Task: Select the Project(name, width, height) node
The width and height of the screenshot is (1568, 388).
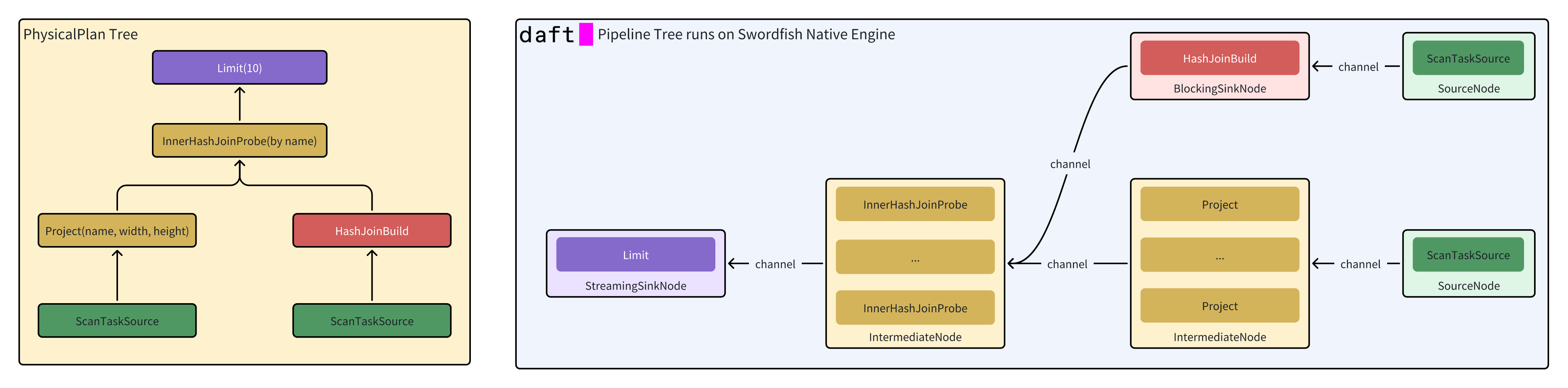Action: (117, 231)
